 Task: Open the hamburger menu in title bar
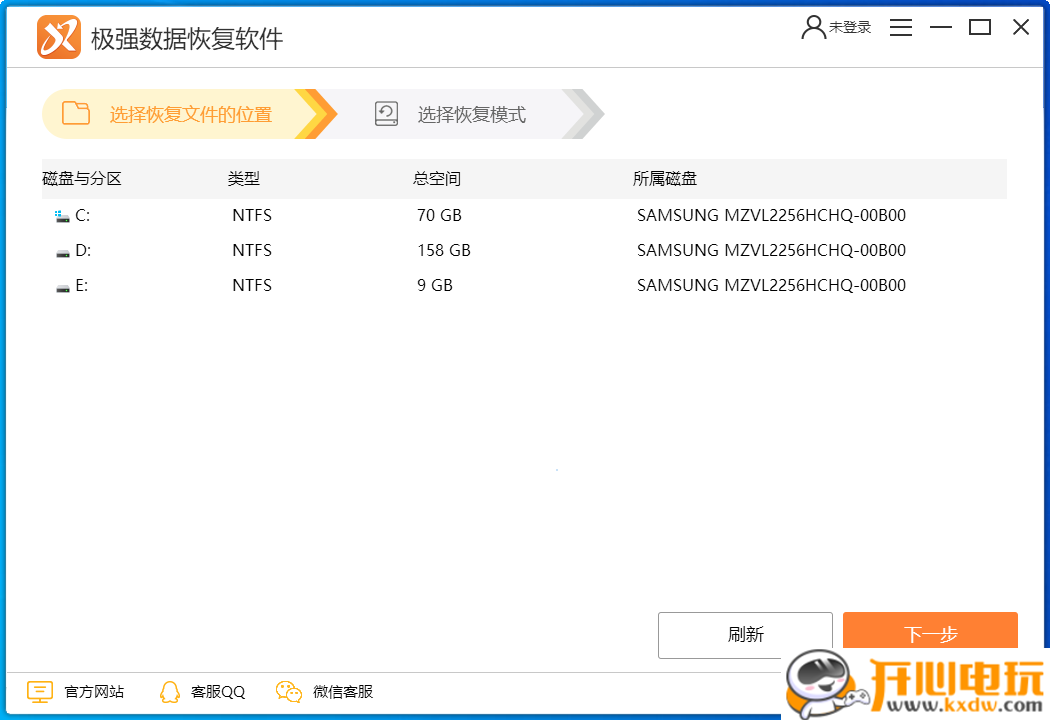click(900, 27)
